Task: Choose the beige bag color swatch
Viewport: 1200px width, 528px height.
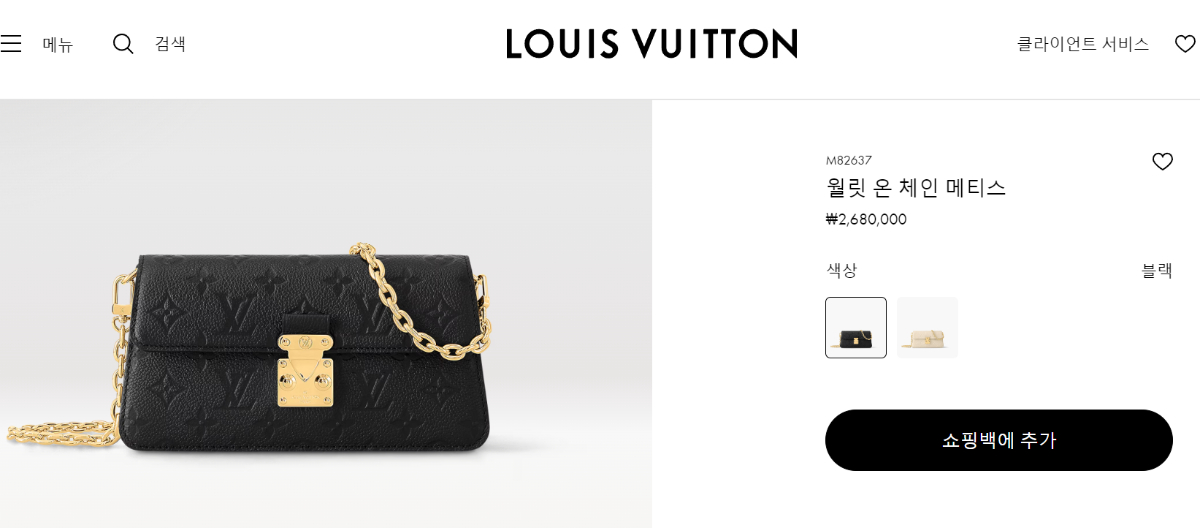Action: click(927, 327)
